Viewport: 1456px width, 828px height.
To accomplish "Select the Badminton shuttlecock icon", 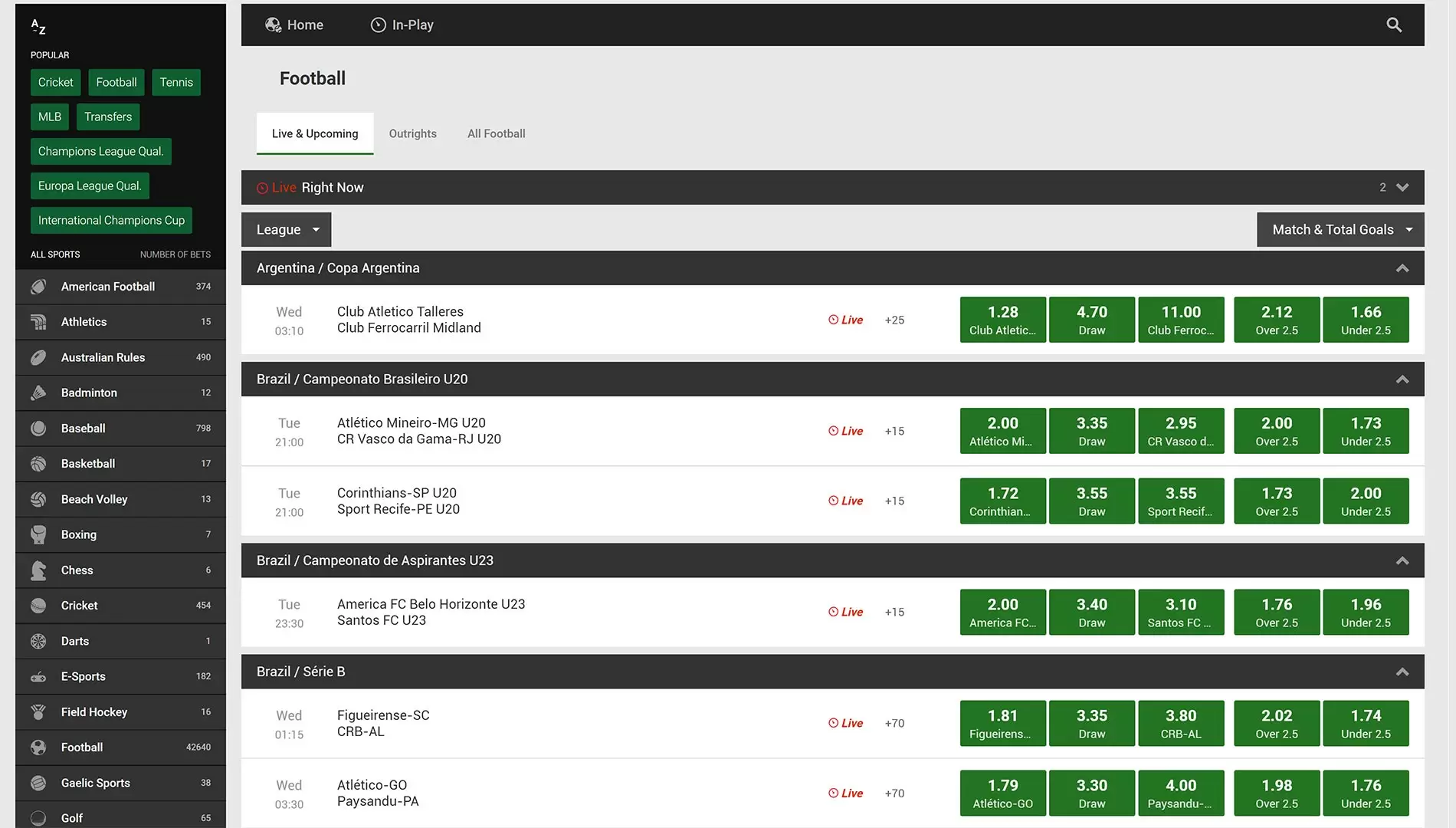I will 38,393.
